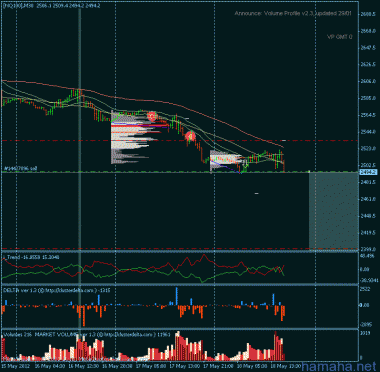The image size is (380, 372).
Task: Click the 2606.0 price scale label
Action: tap(368, 81)
